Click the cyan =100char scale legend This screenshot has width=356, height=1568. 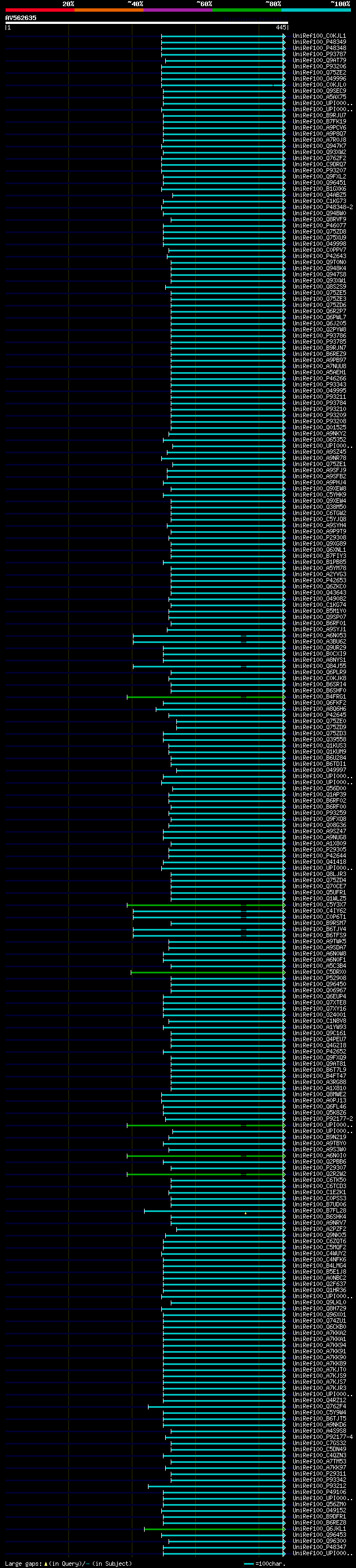pyautogui.click(x=264, y=1564)
